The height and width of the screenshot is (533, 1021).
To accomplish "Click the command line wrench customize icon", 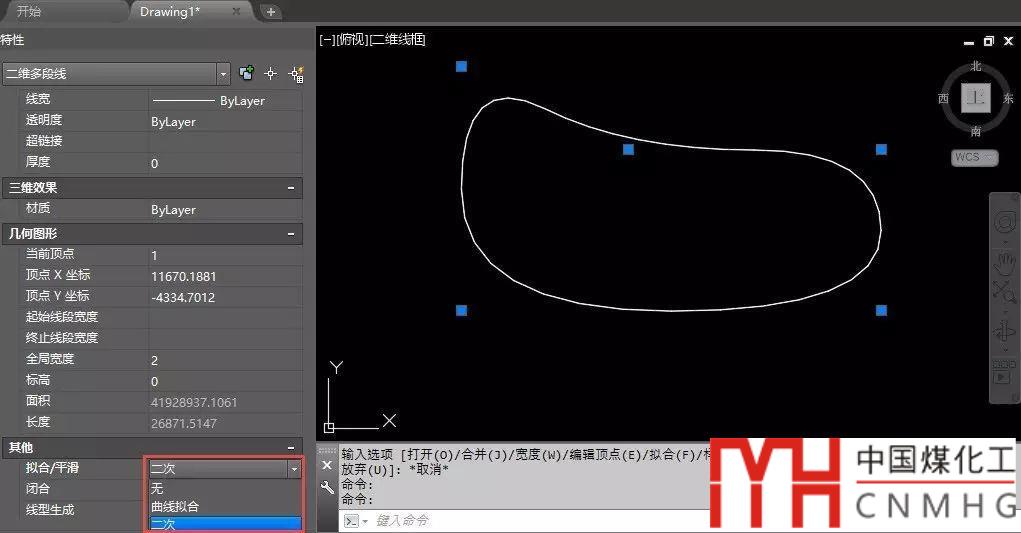I will tap(327, 487).
